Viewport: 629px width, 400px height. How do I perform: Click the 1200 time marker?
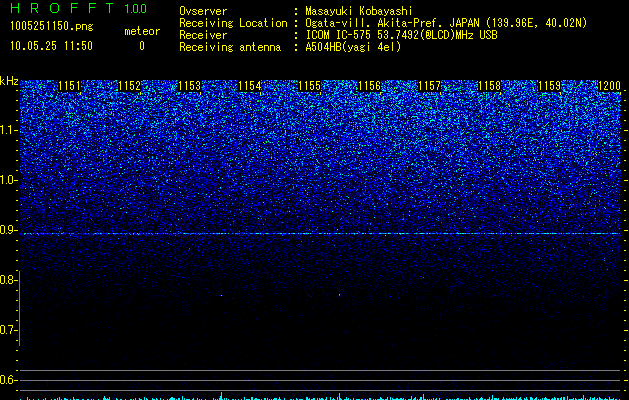pyautogui.click(x=609, y=86)
